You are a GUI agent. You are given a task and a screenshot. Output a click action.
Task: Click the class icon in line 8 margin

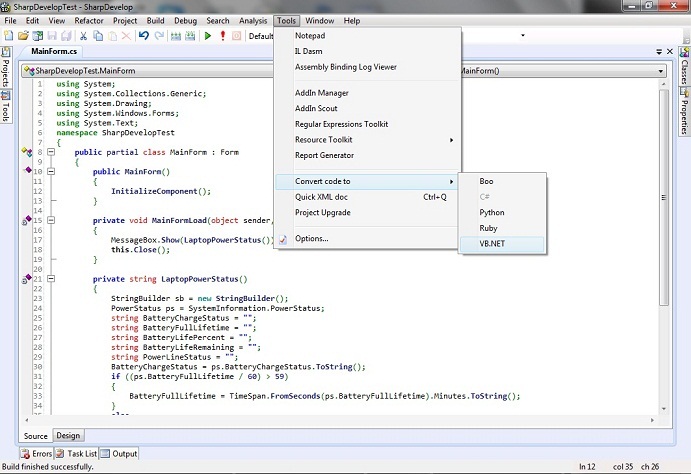point(27,152)
